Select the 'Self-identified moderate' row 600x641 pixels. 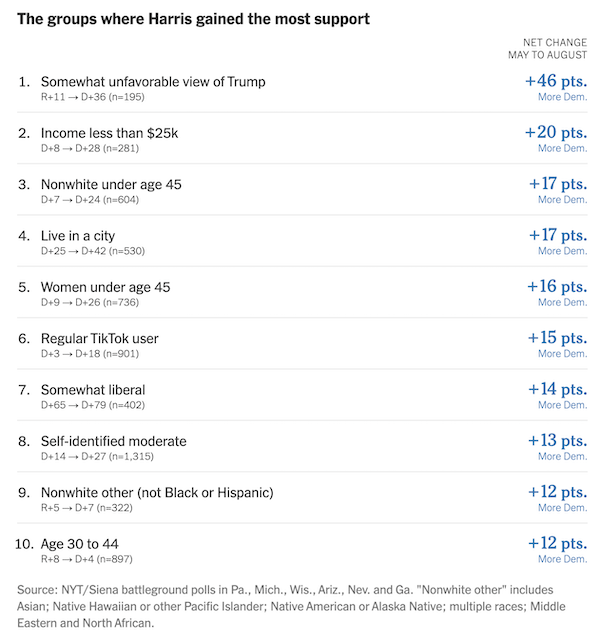[x=302, y=447]
